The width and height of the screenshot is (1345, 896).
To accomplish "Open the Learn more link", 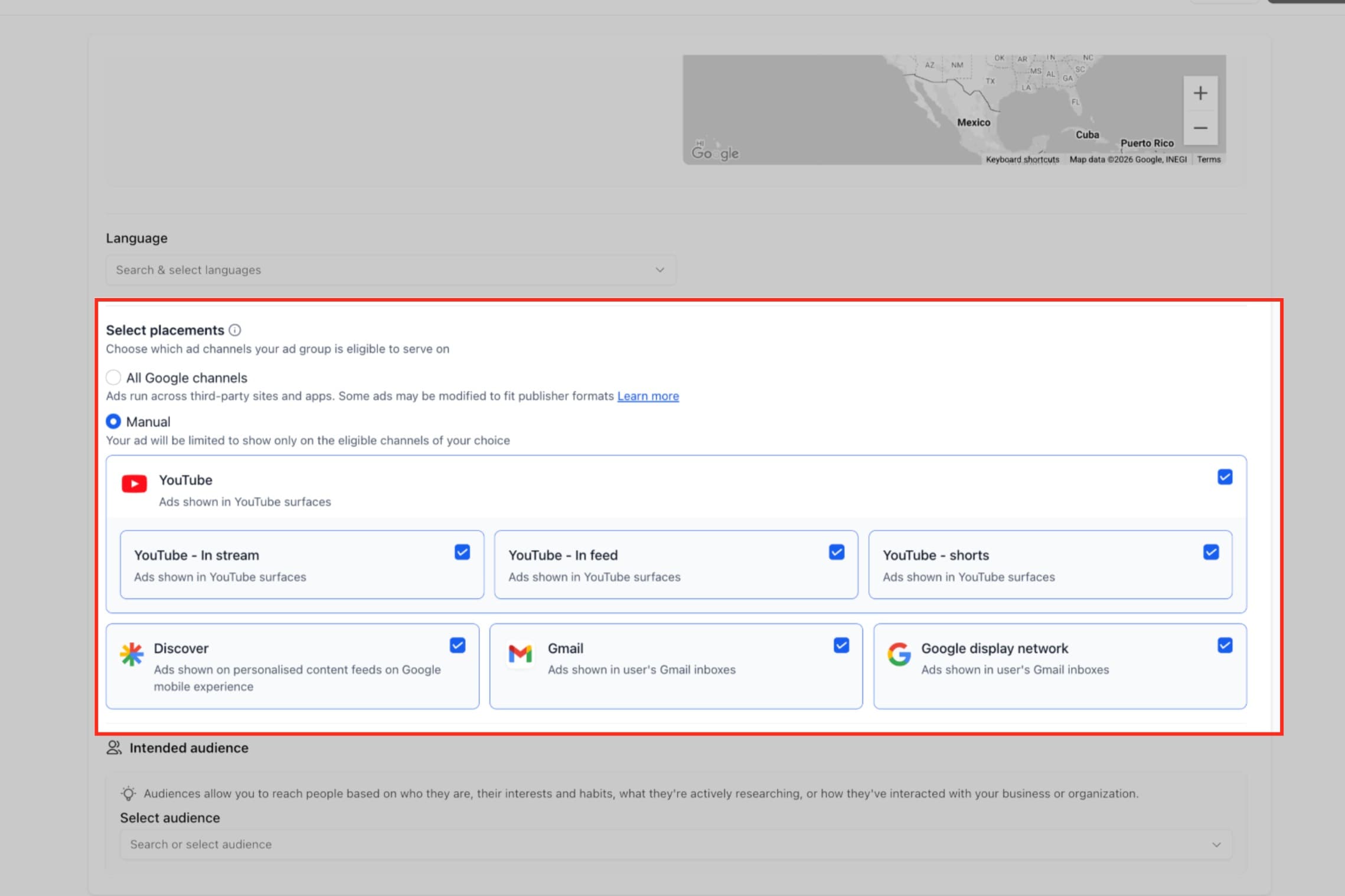I will pyautogui.click(x=648, y=396).
